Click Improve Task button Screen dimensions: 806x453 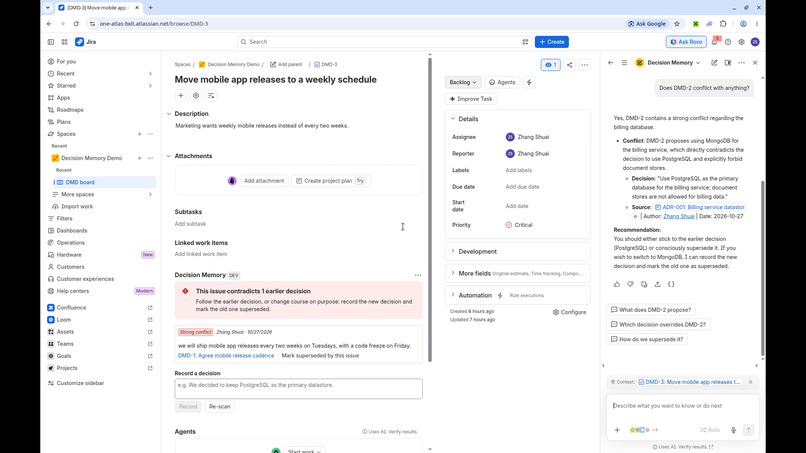coord(471,99)
